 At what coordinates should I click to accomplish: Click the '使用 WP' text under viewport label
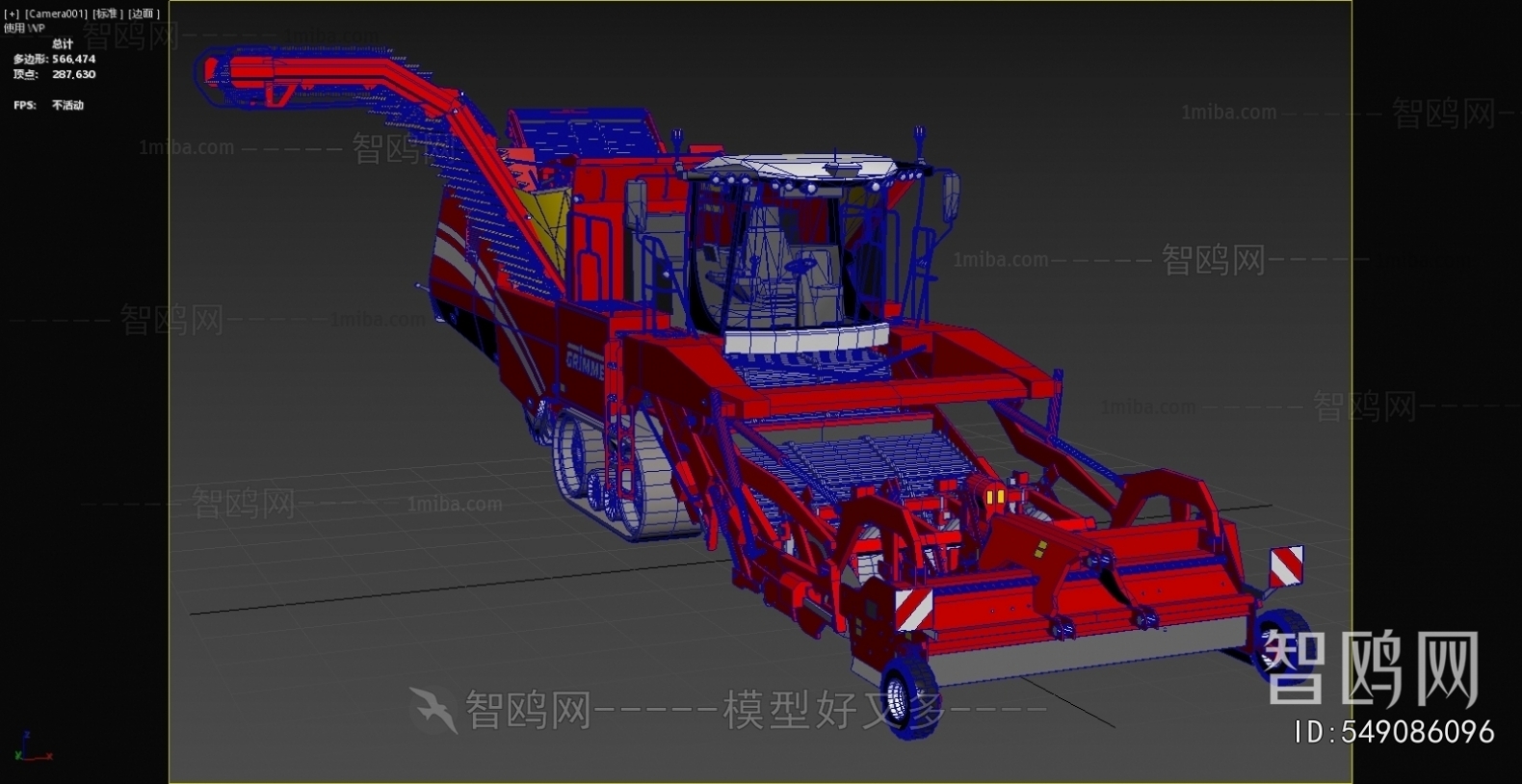tap(24, 28)
